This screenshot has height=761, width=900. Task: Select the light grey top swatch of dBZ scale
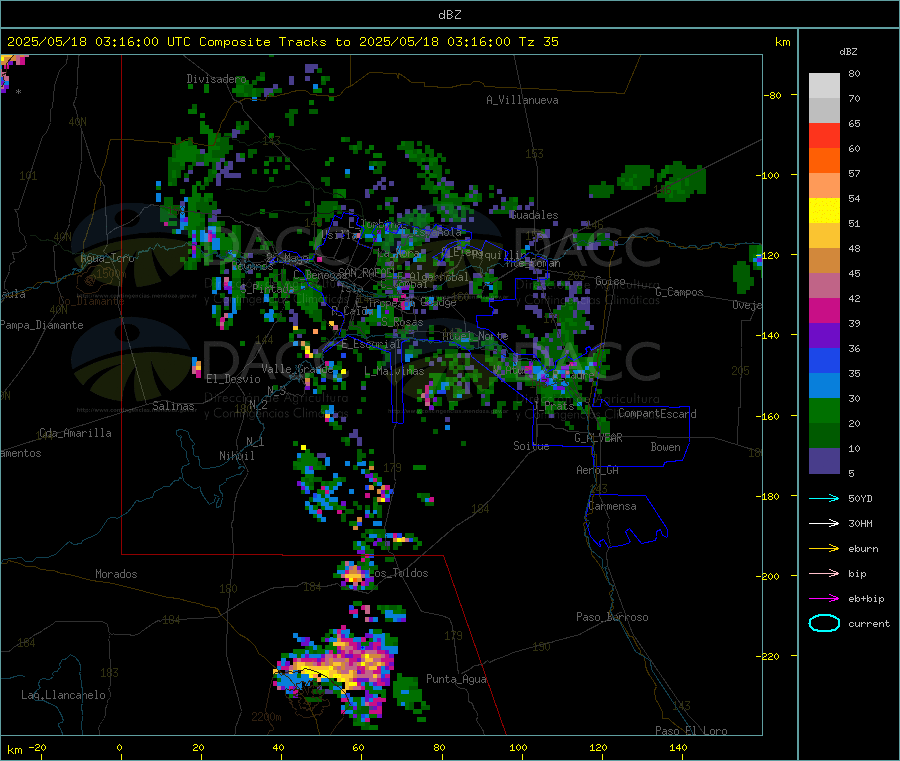824,86
